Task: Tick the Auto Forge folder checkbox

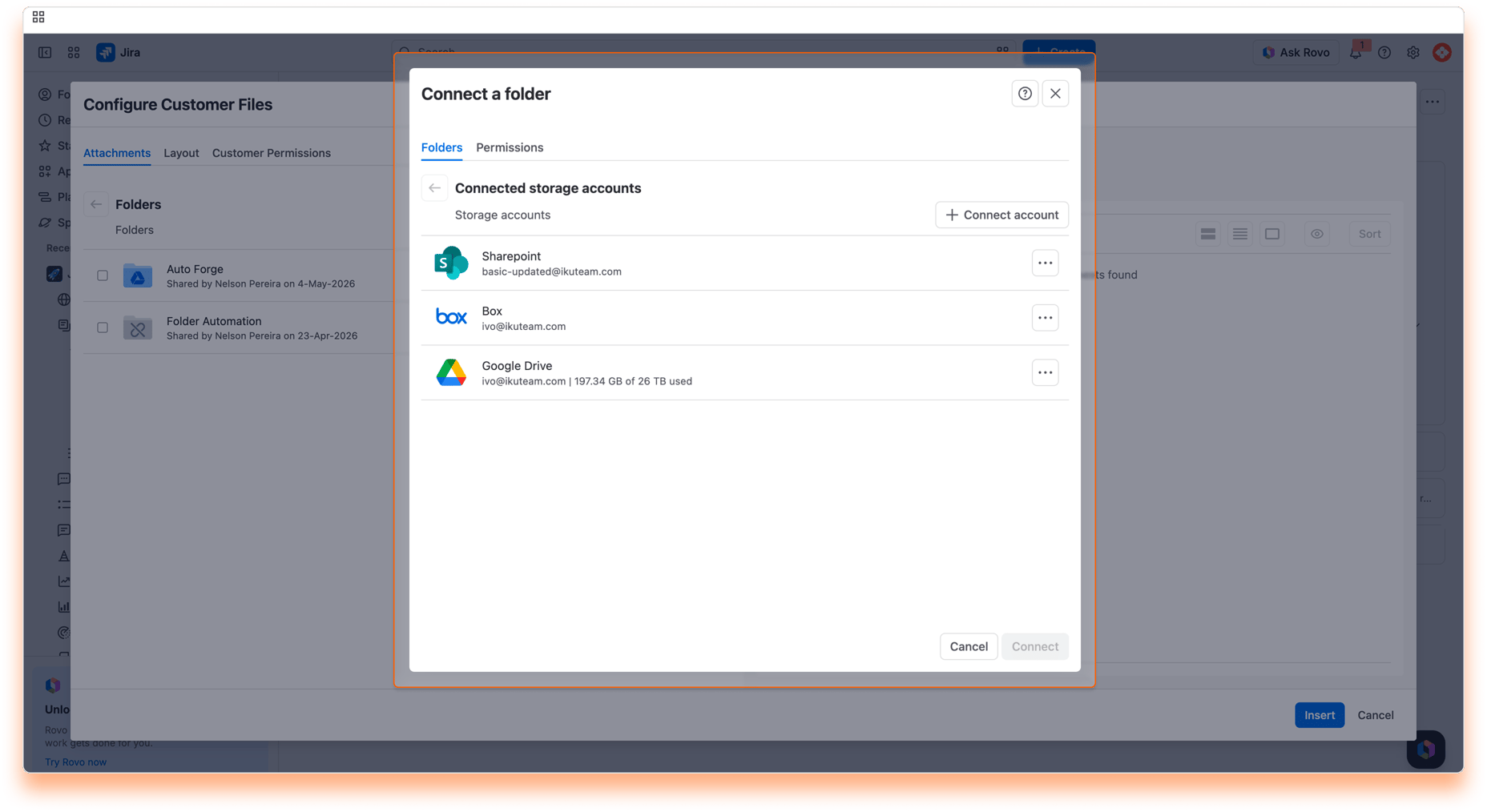Action: [103, 275]
